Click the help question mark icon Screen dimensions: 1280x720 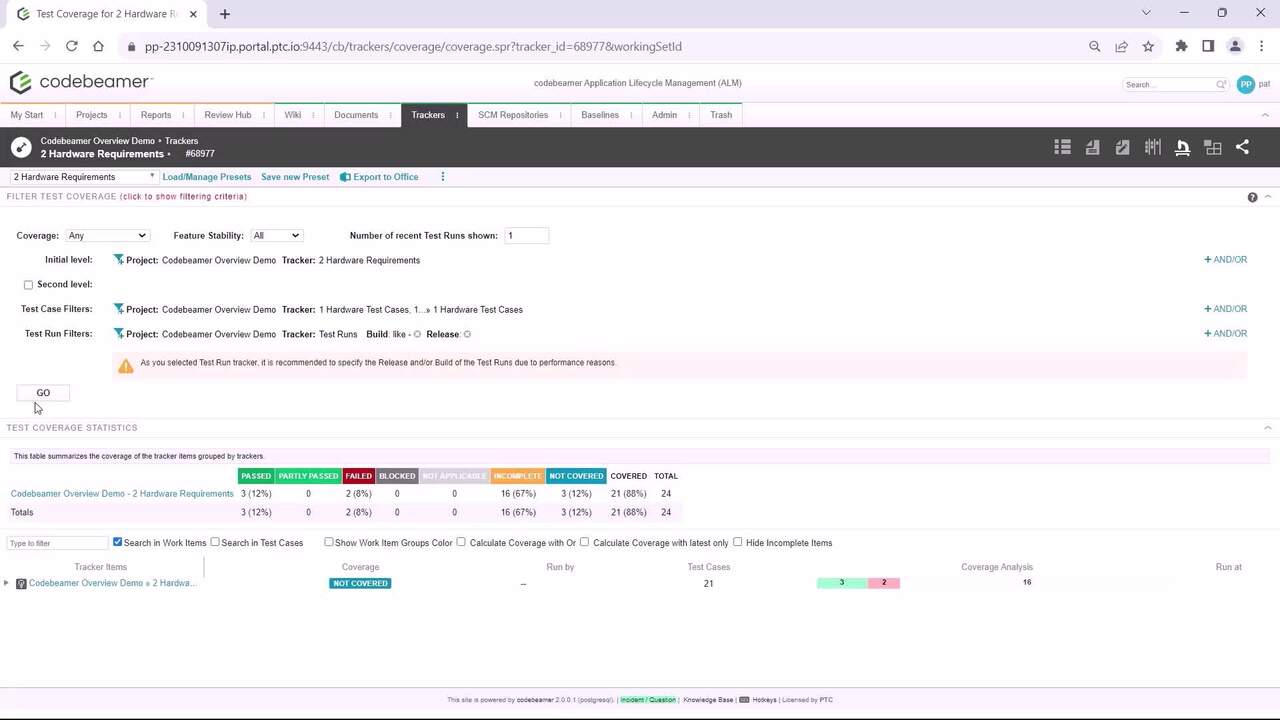tap(1252, 197)
